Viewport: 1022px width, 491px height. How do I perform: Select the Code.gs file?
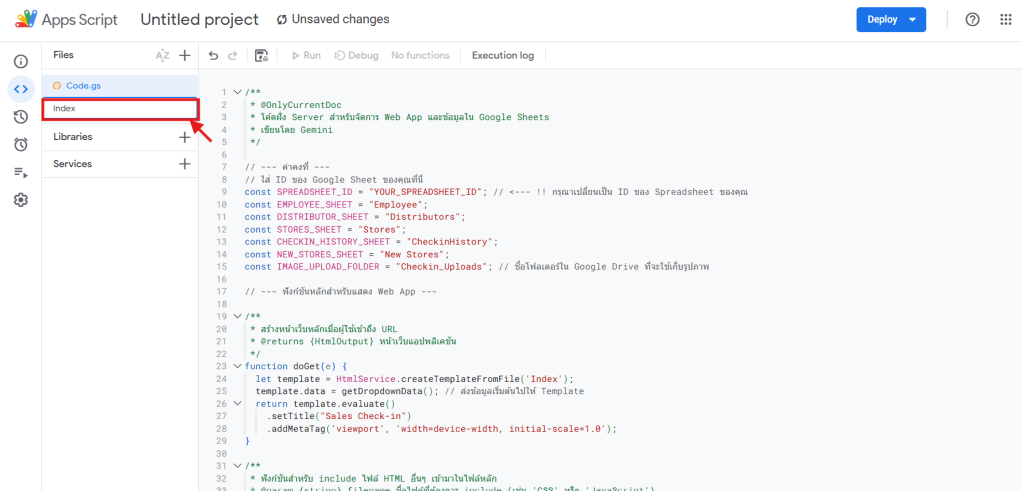83,86
